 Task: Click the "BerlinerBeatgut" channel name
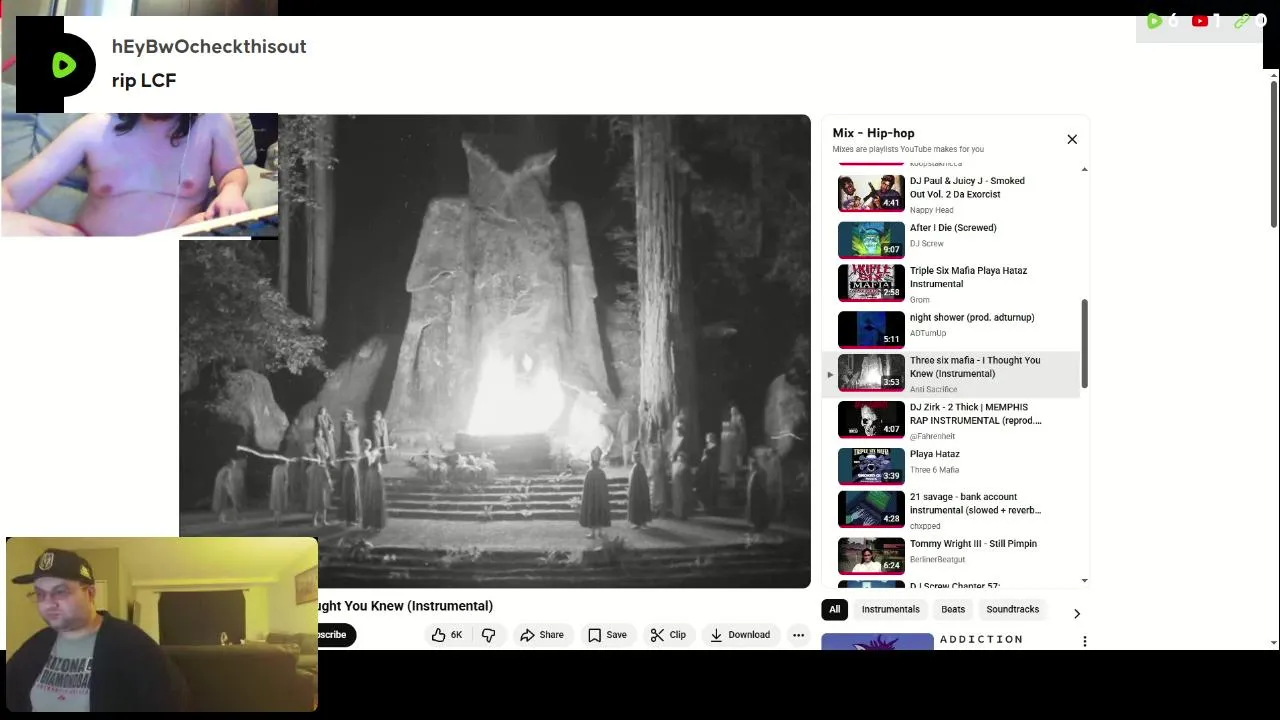[937, 559]
